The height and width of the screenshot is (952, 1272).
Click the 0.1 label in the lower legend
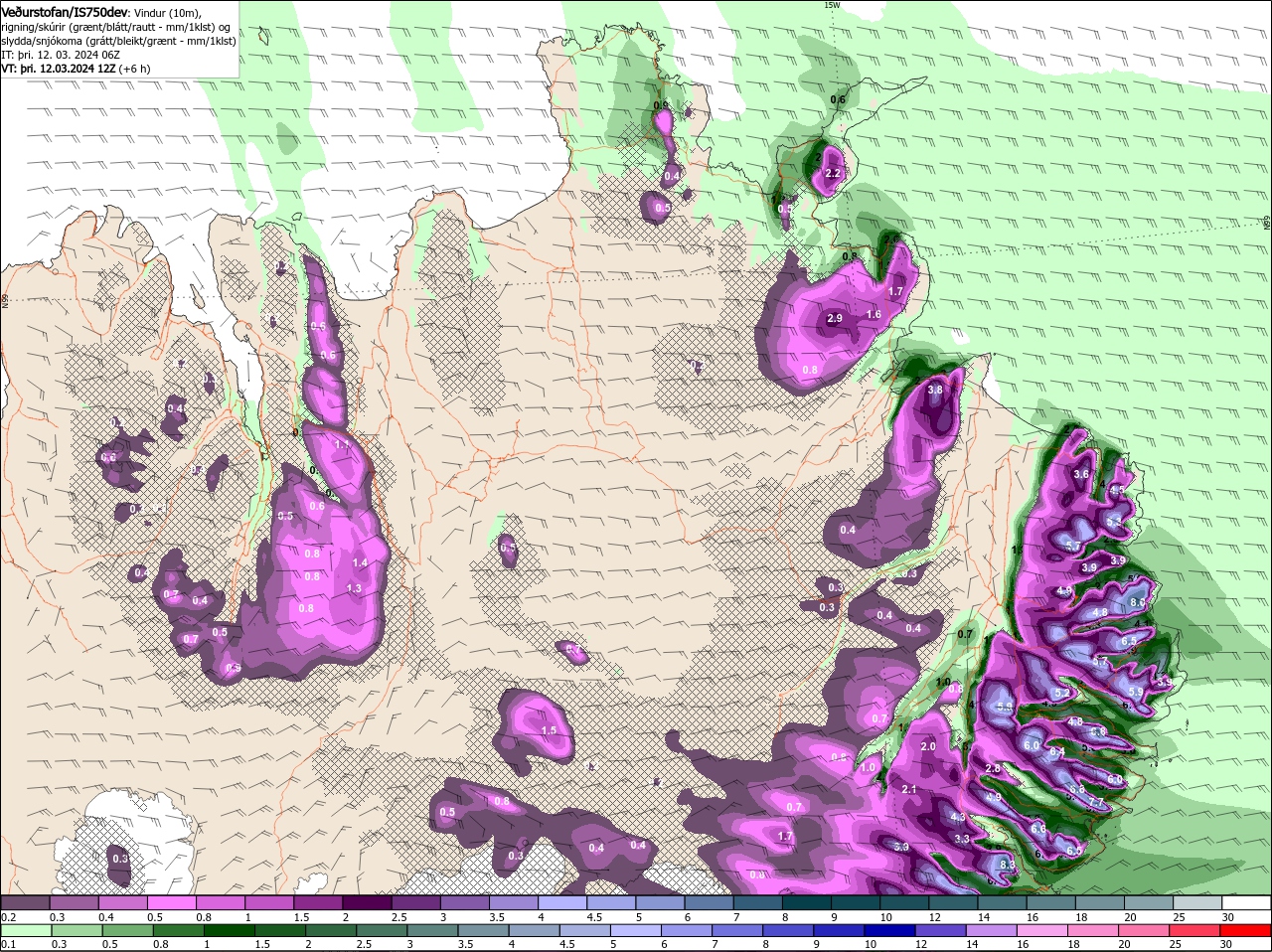8,944
